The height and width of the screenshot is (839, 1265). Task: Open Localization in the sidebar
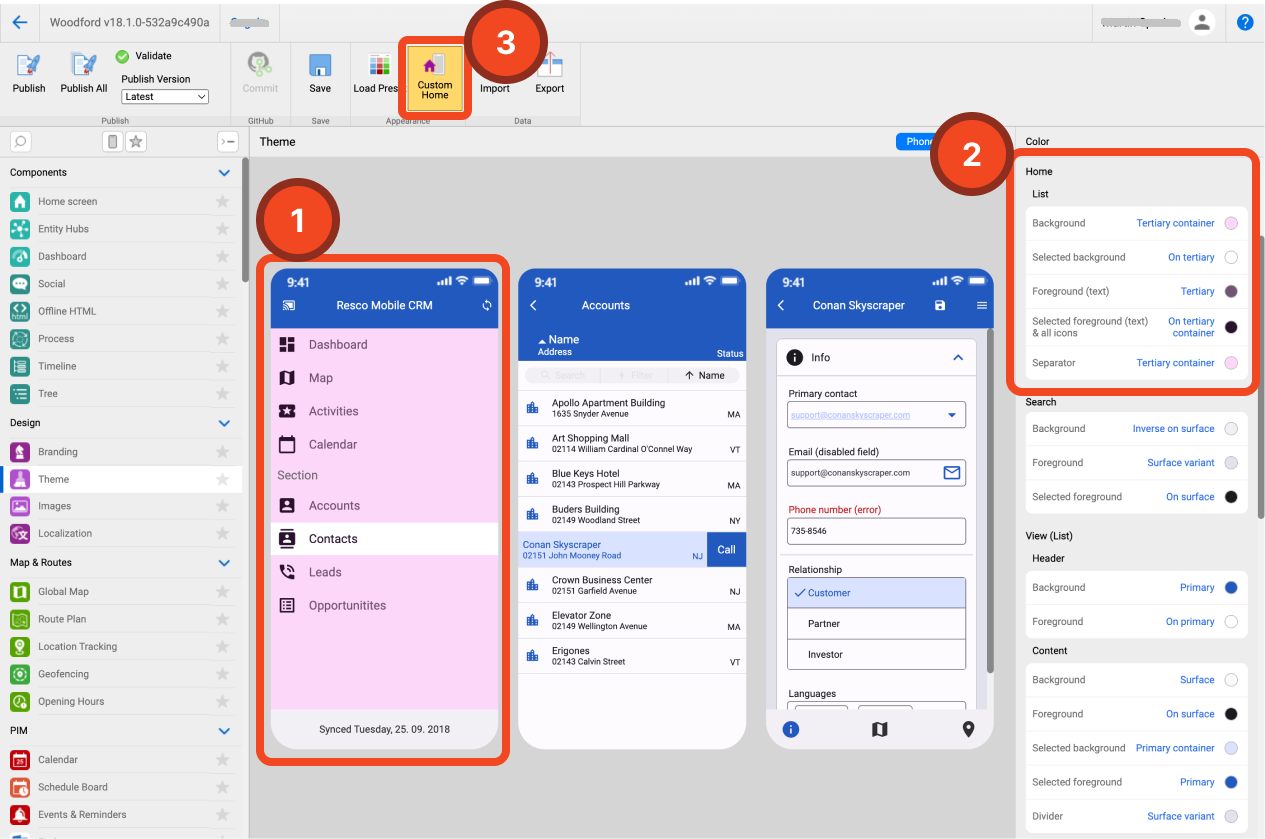click(x=65, y=534)
